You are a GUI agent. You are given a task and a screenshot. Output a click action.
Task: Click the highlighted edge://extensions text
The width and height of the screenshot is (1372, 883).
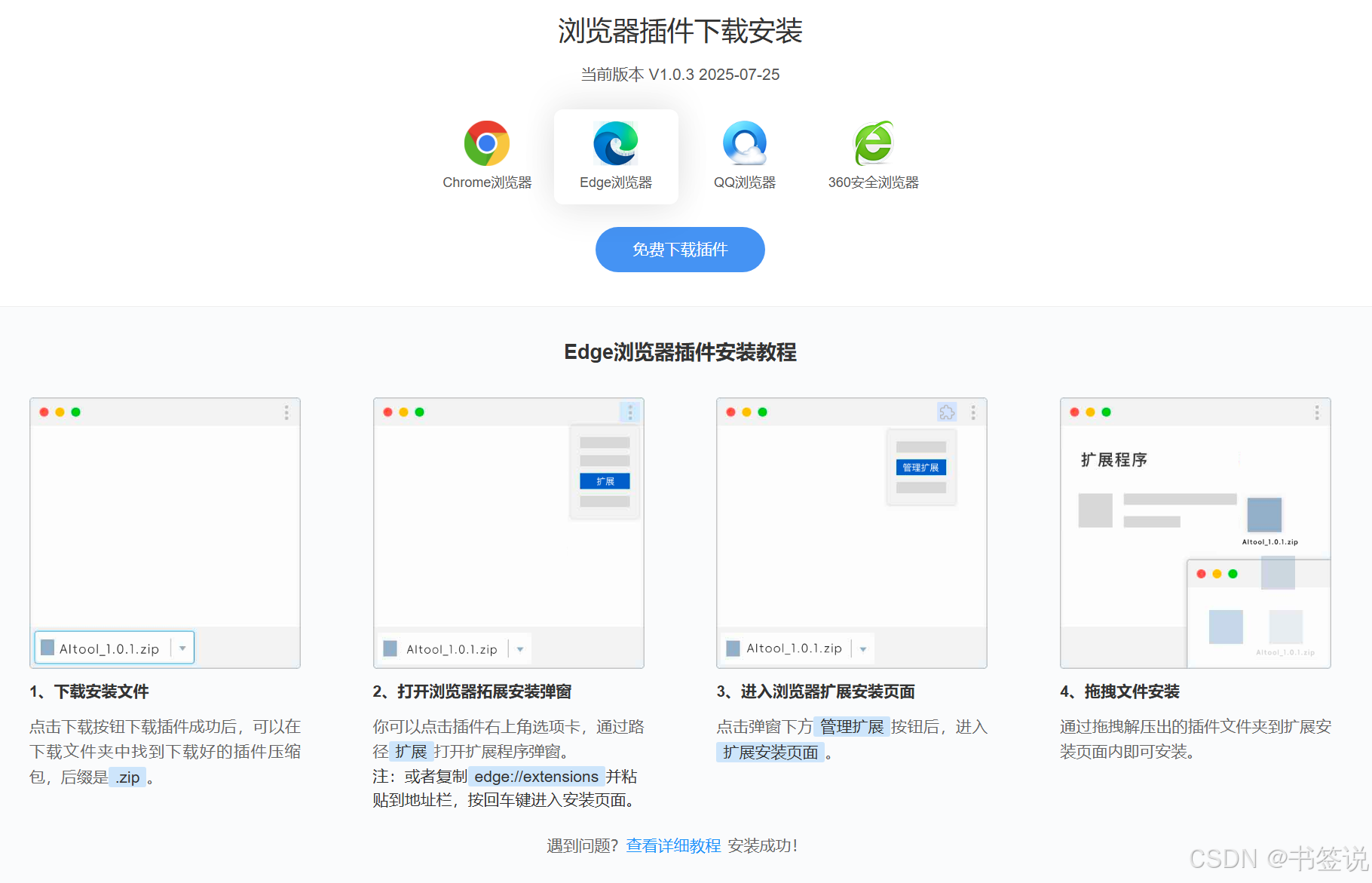click(x=536, y=777)
